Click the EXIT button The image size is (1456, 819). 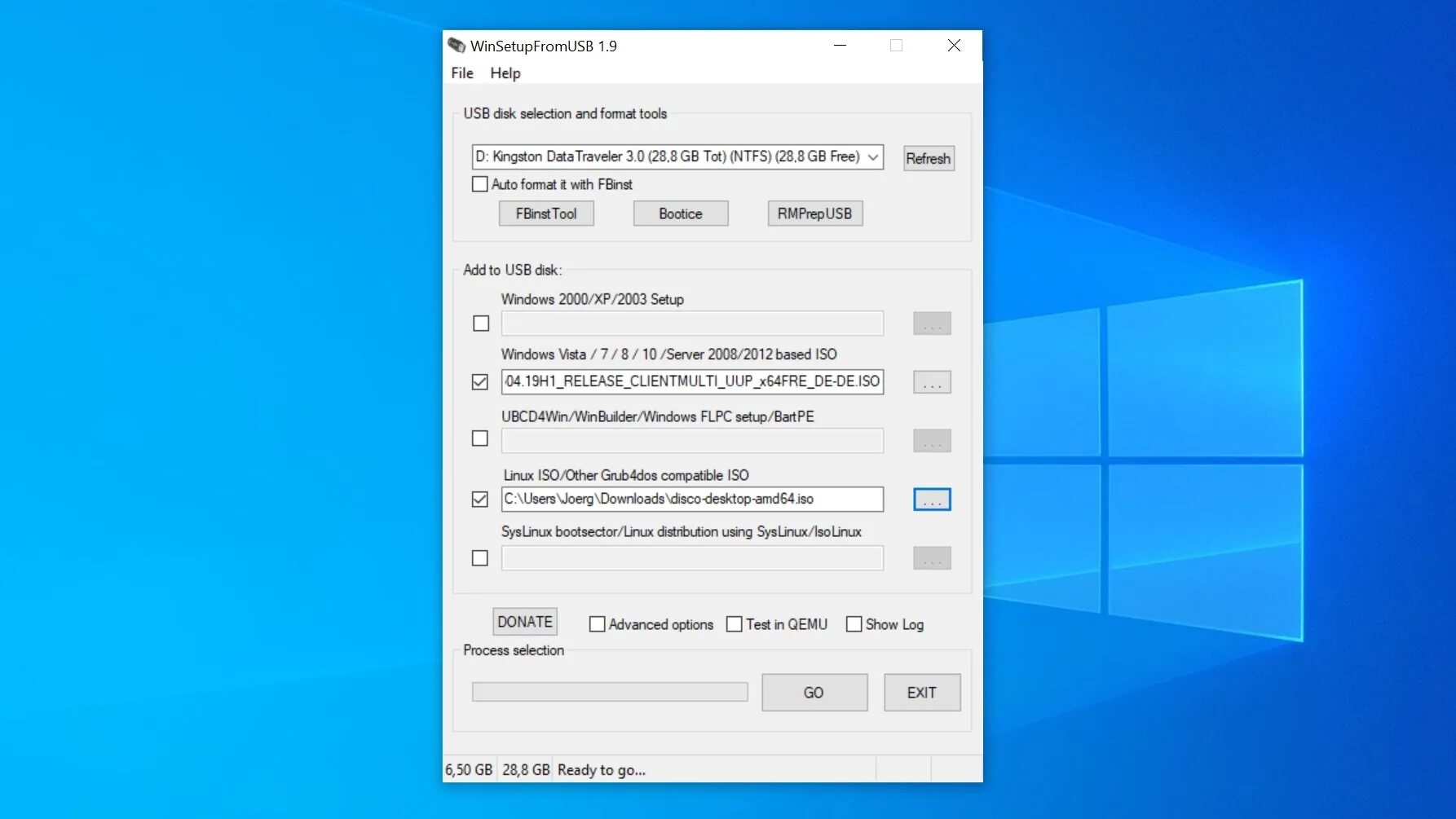coord(922,692)
